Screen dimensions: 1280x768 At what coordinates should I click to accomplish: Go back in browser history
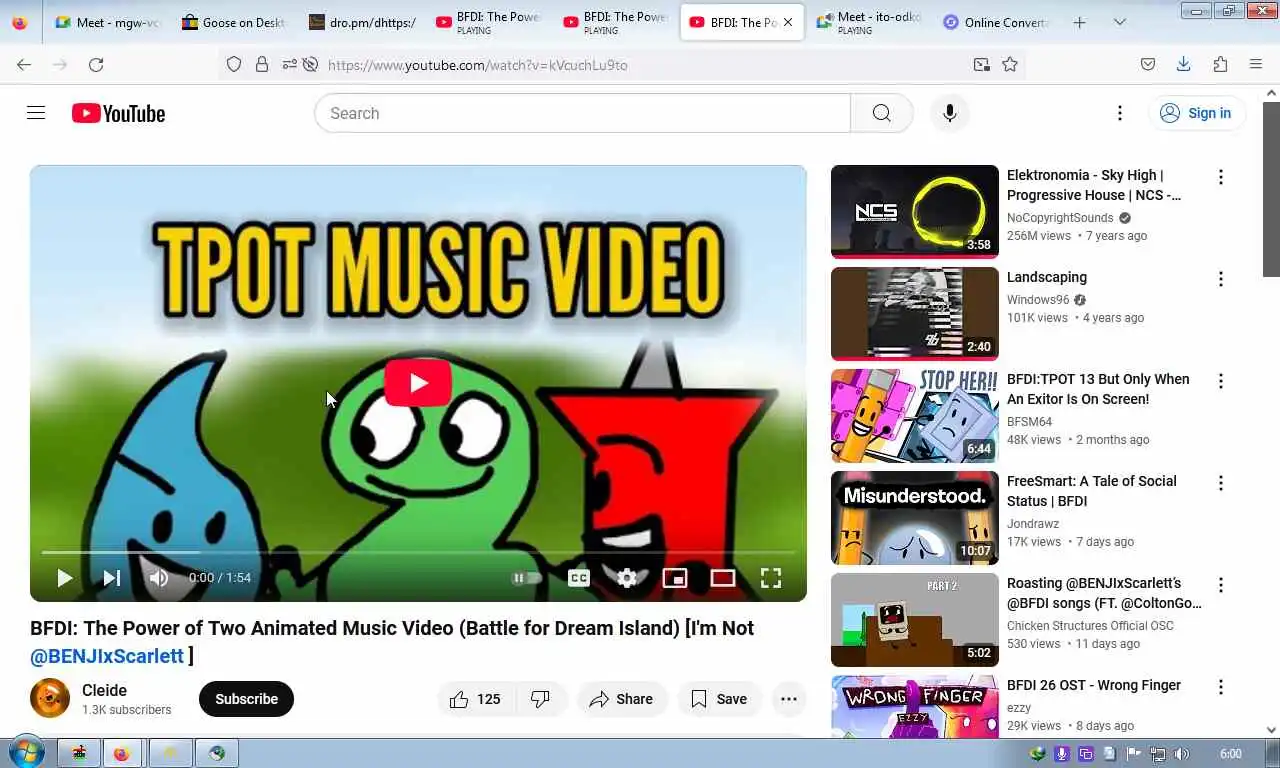tap(24, 64)
